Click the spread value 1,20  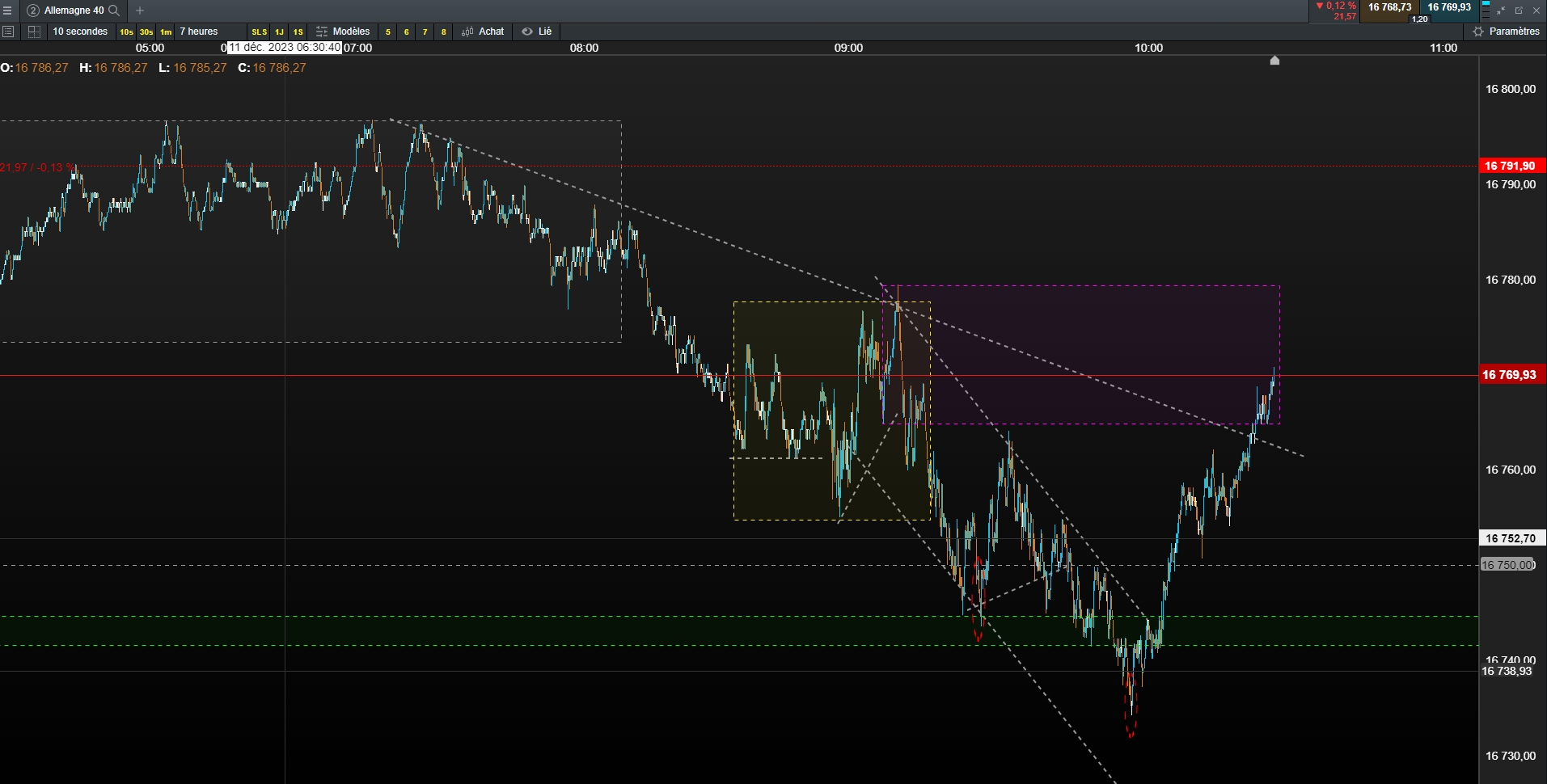click(1419, 19)
